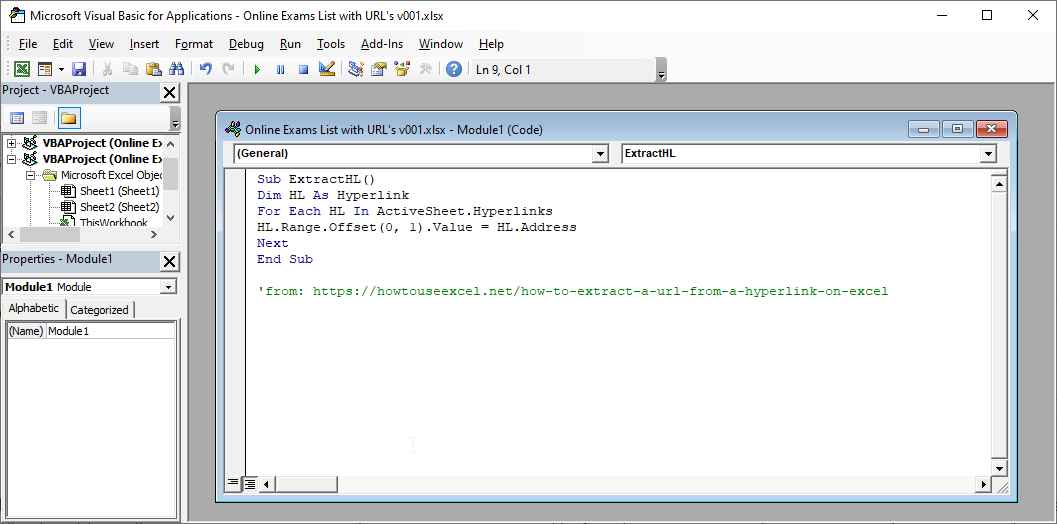Click the 'Sub ExtractHL()' code line
Viewport: 1057px width, 524px height.
coord(315,179)
